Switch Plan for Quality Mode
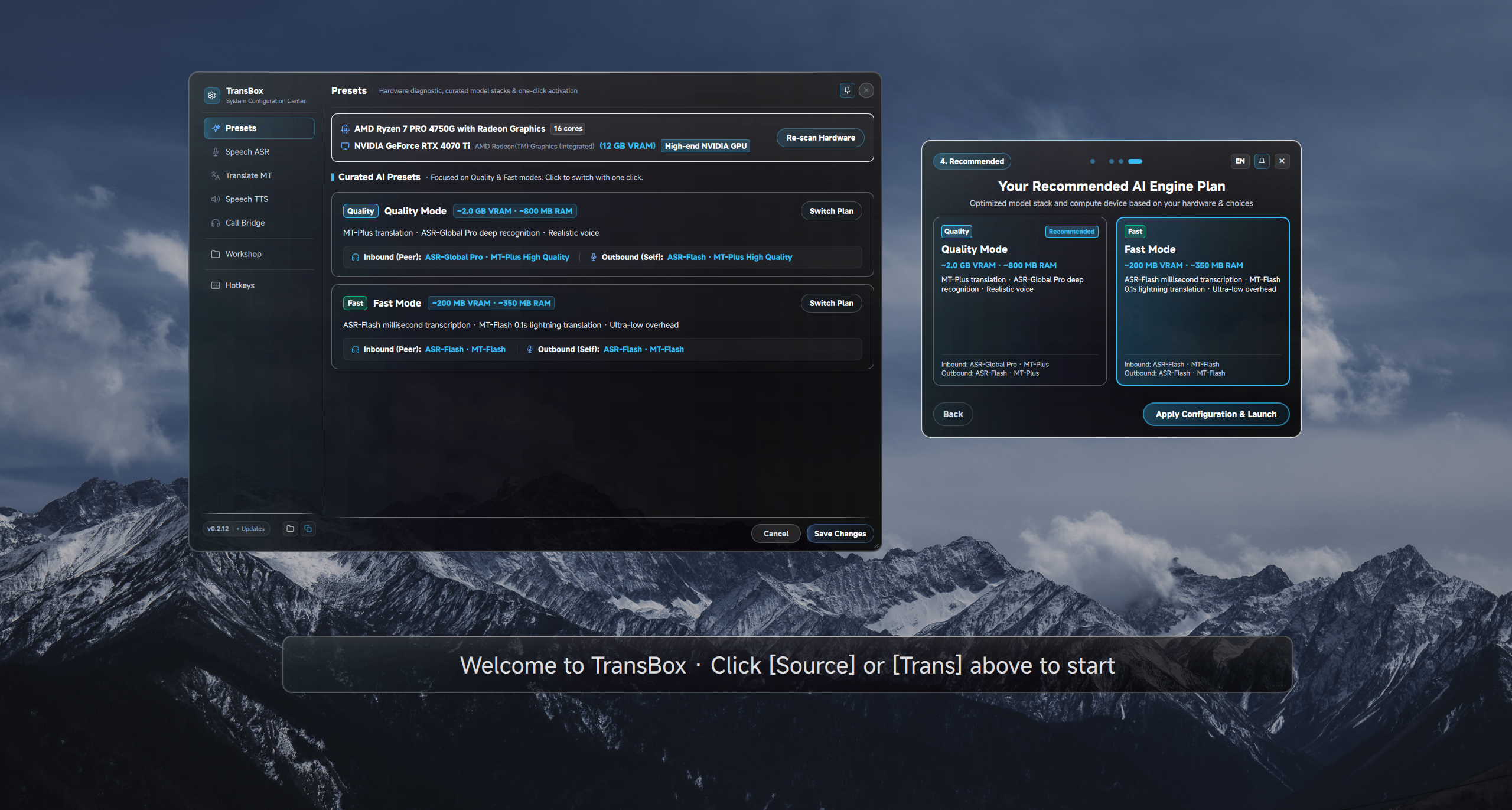The height and width of the screenshot is (810, 1512). point(831,211)
